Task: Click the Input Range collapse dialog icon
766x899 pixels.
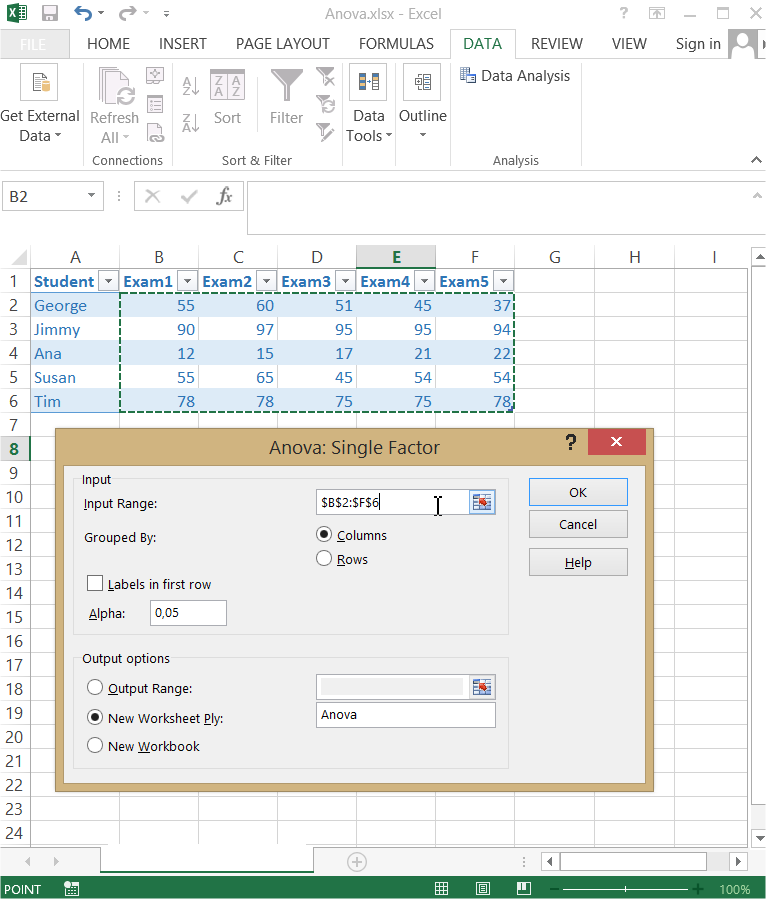Action: pyautogui.click(x=482, y=502)
